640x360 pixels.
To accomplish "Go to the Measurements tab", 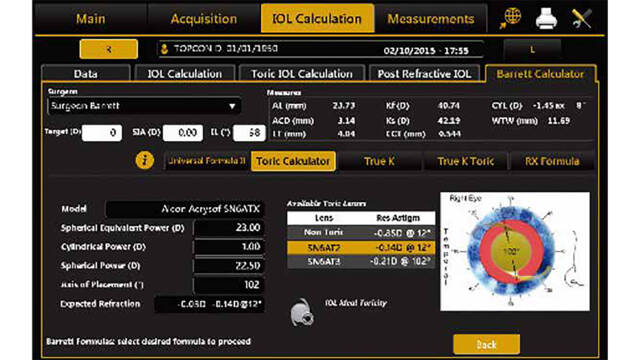I will [x=431, y=19].
